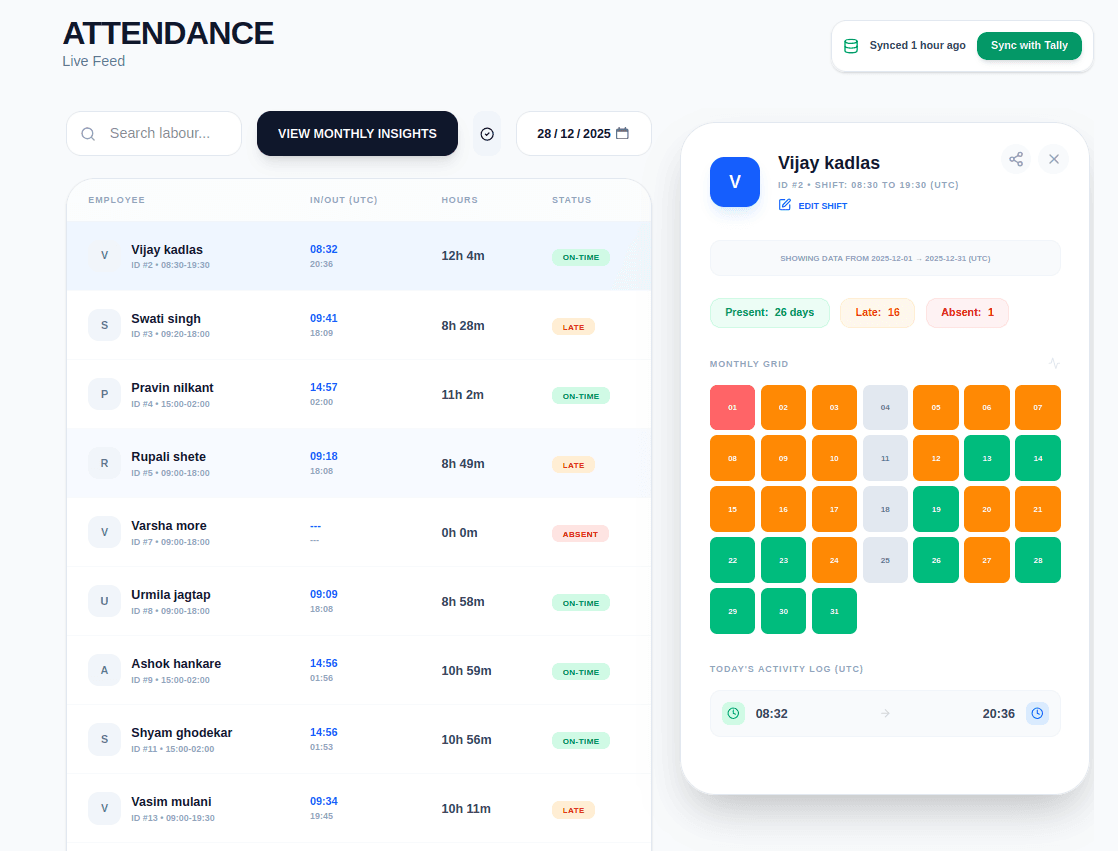Open the calendar icon in date field
Screen dimensions: 1118x851
coord(622,133)
